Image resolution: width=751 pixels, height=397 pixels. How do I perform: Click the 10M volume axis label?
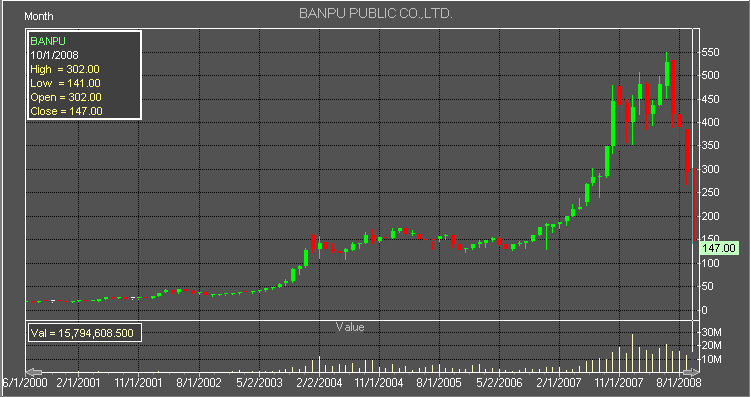pyautogui.click(x=712, y=359)
